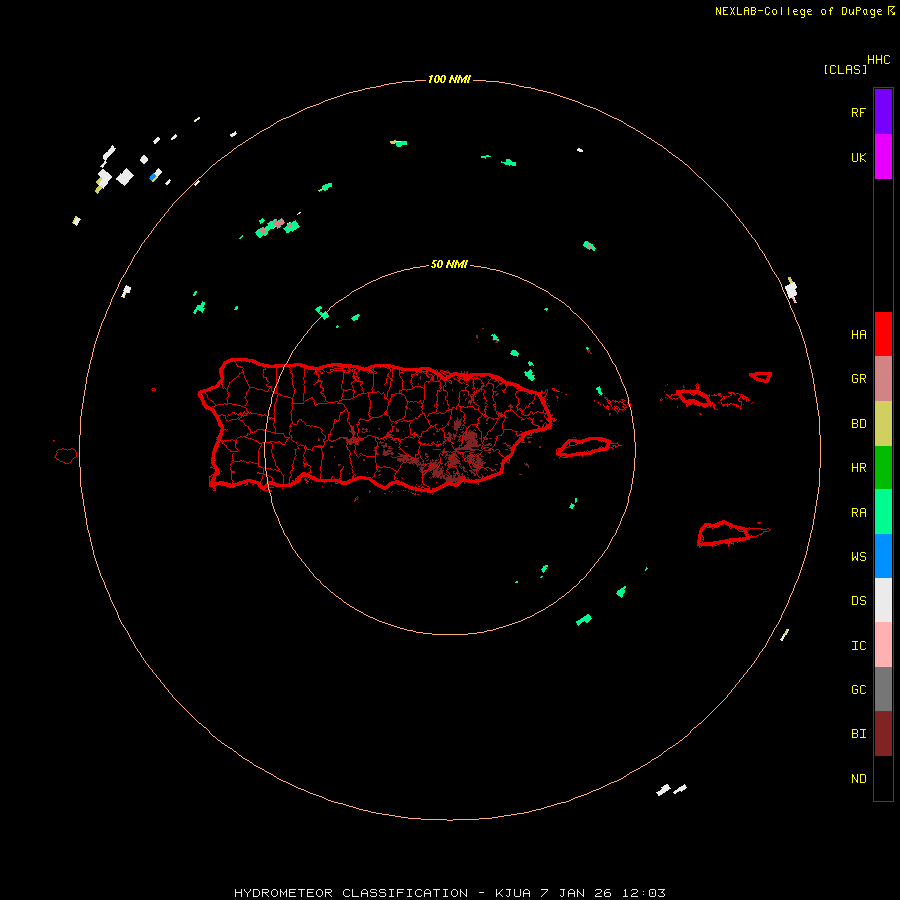900x900 pixels.
Task: Click the [CLAS] units label
Action: 845,69
